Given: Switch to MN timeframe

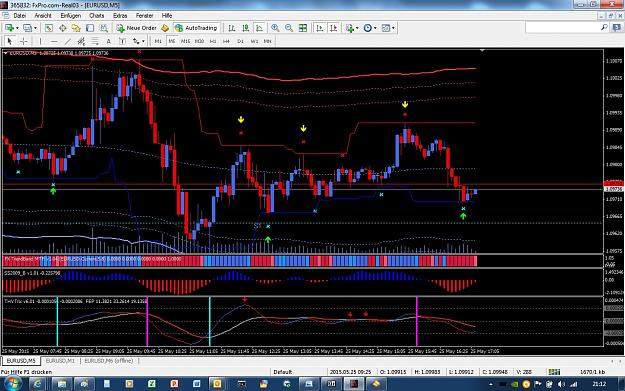Looking at the screenshot, I should pos(268,41).
